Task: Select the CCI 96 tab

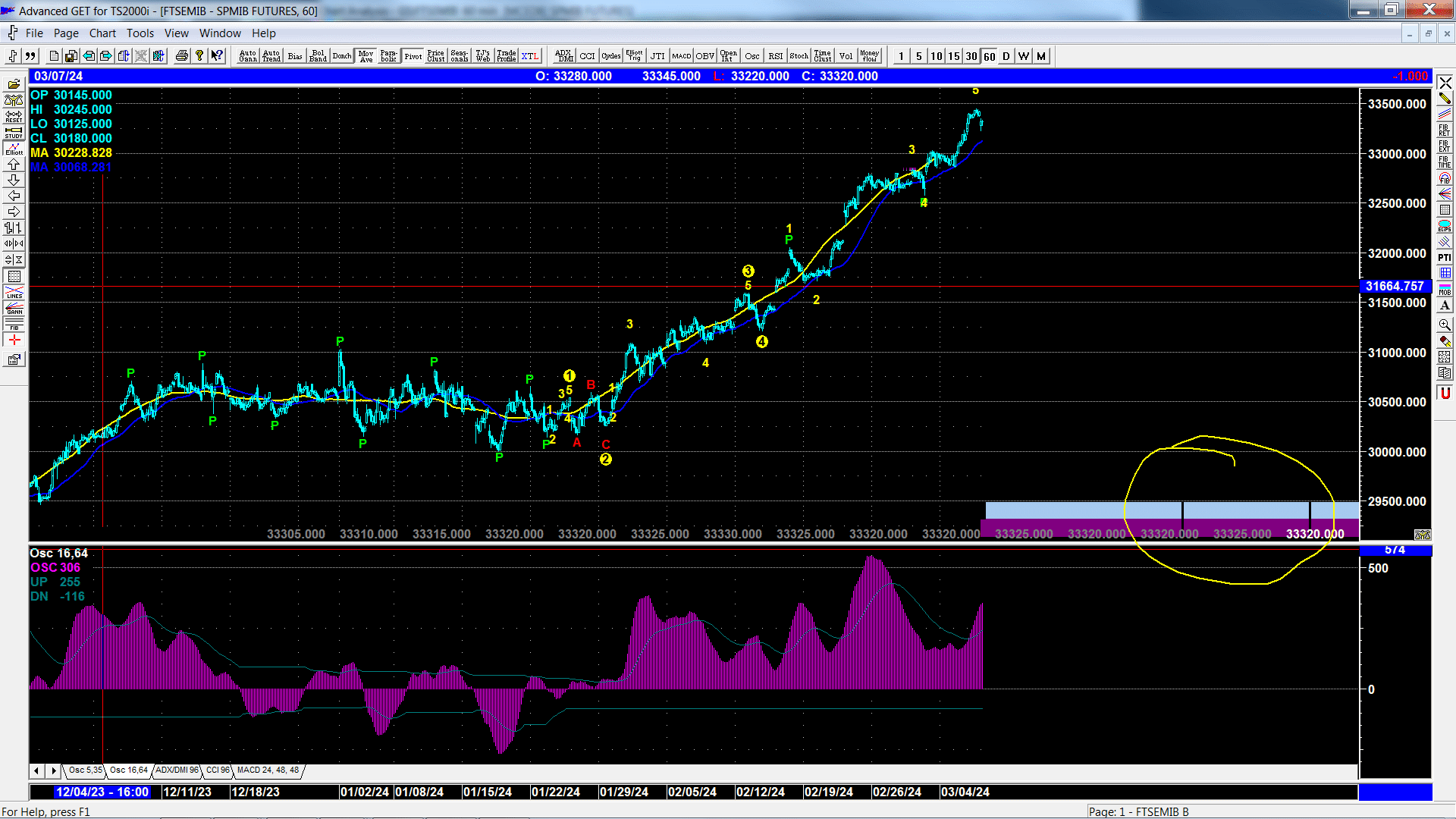Action: pos(218,770)
